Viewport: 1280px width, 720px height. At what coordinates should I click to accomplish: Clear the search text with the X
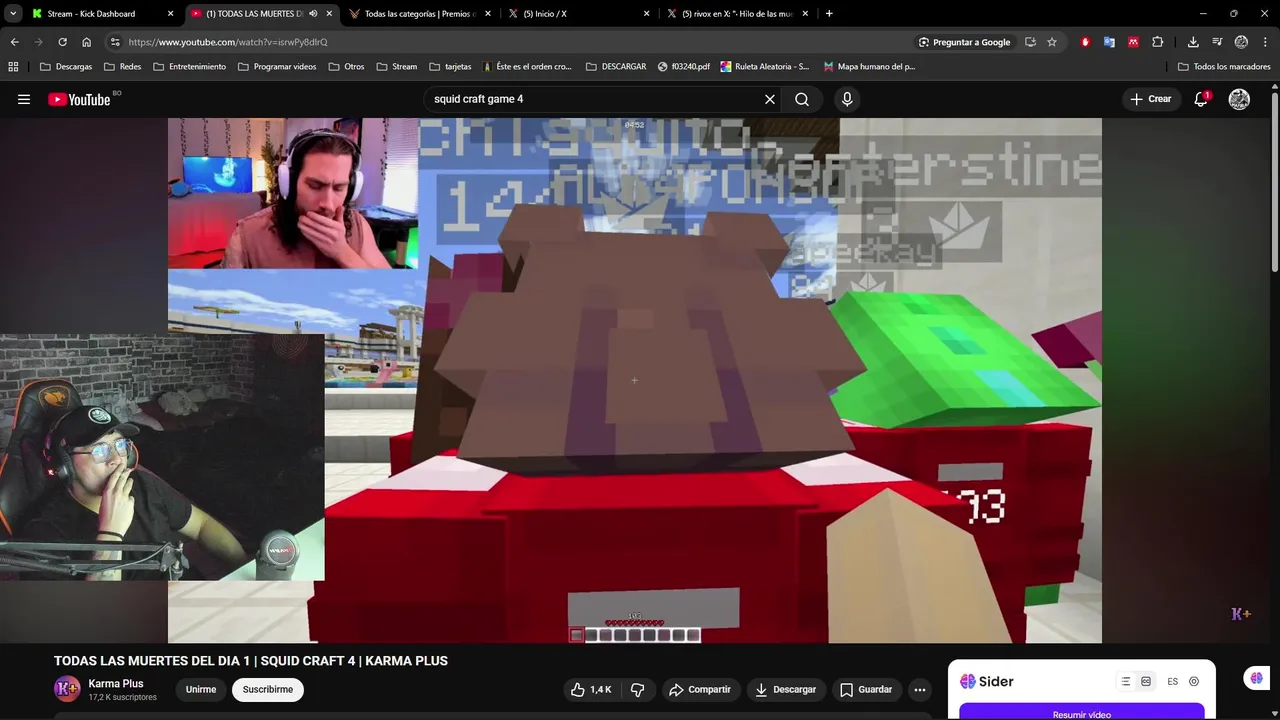coord(769,99)
